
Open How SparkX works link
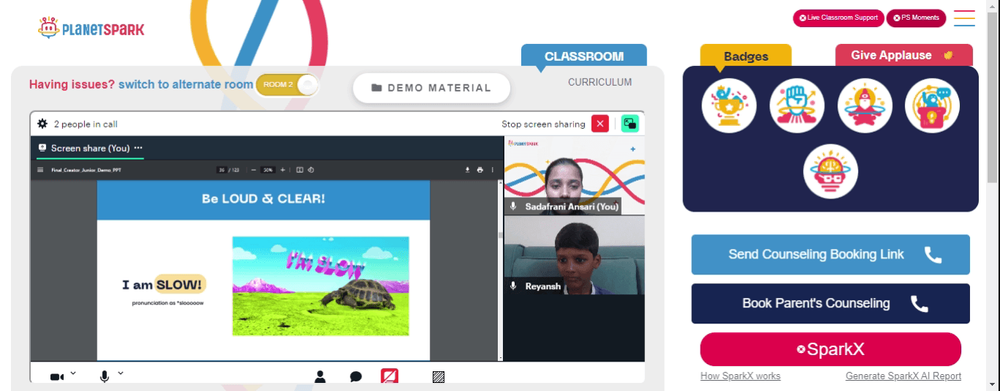point(740,376)
